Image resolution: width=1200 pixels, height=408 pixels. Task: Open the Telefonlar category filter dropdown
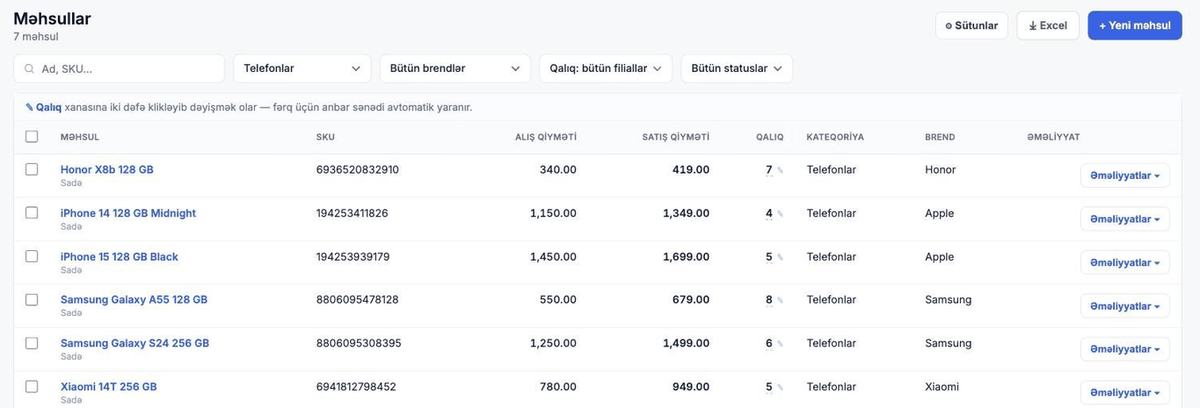pos(302,69)
